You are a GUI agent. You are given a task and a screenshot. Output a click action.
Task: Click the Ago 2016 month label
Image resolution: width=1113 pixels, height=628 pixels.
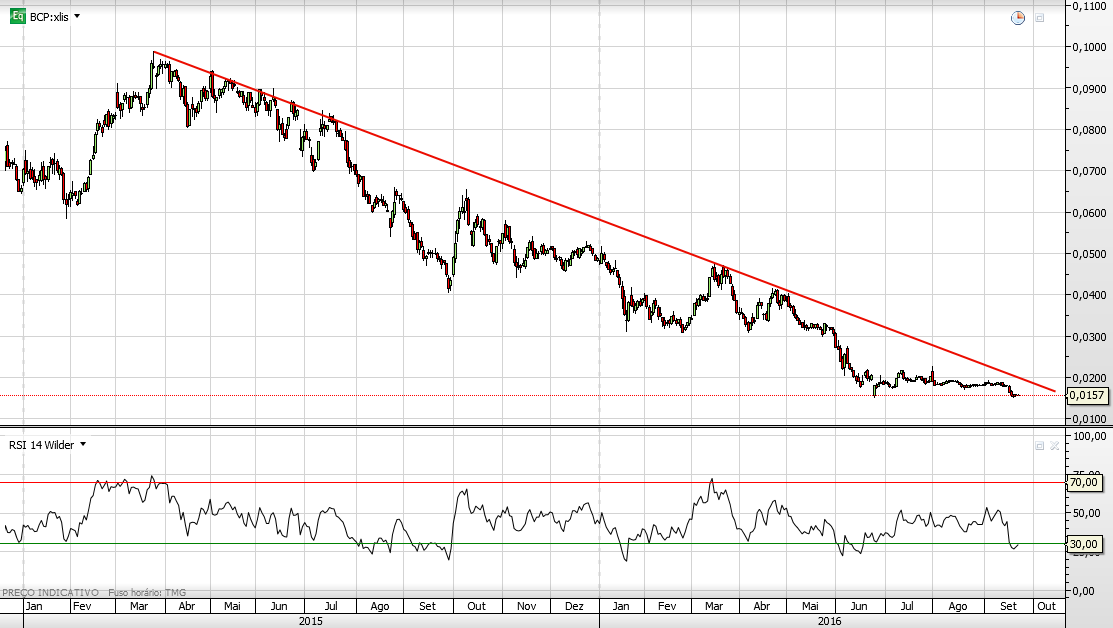[x=958, y=606]
